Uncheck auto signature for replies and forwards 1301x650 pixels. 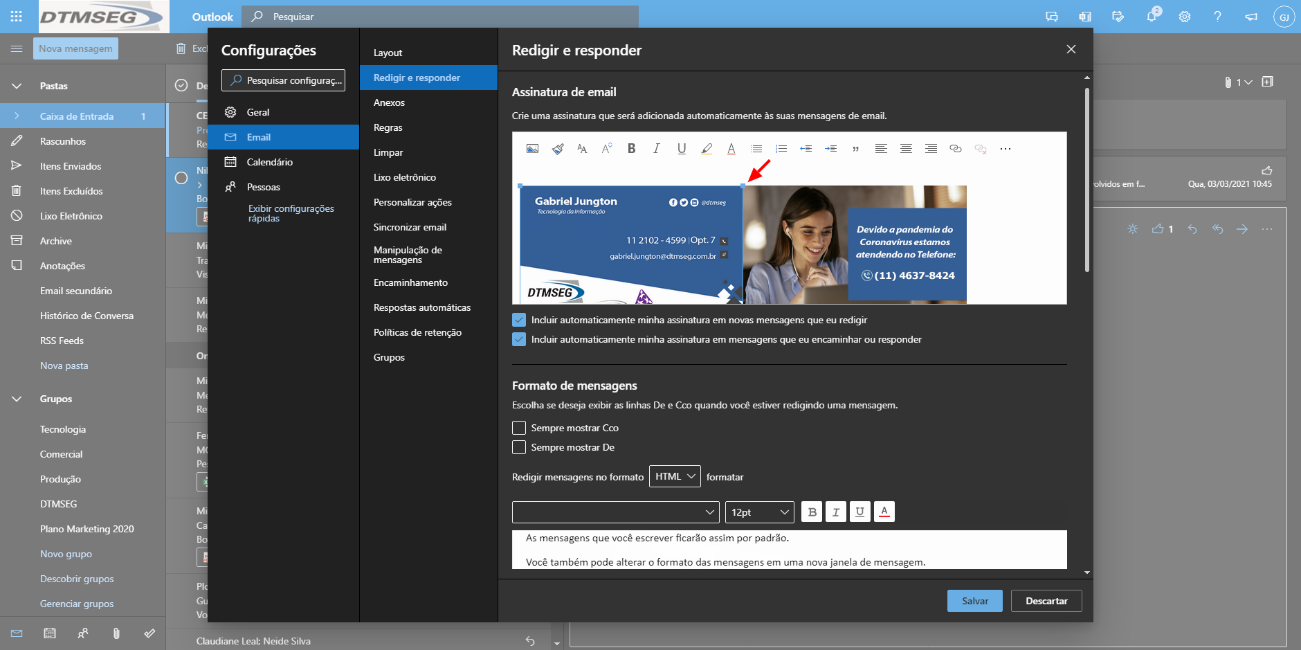(519, 339)
